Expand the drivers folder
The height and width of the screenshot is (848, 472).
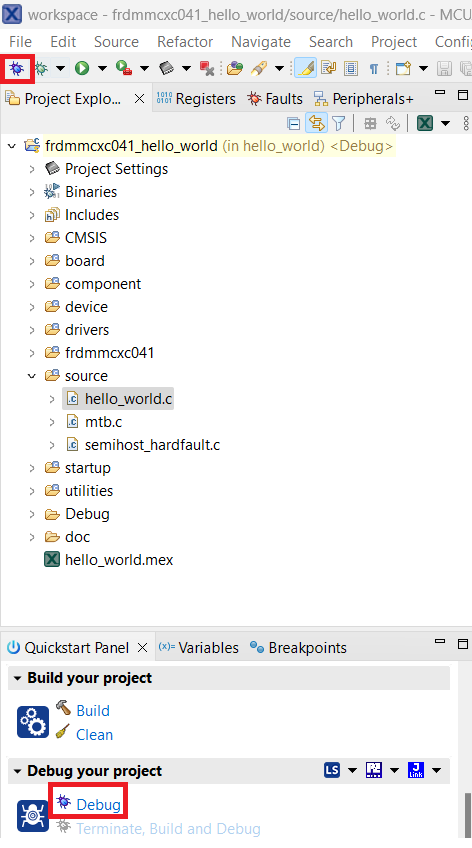pyautogui.click(x=32, y=330)
